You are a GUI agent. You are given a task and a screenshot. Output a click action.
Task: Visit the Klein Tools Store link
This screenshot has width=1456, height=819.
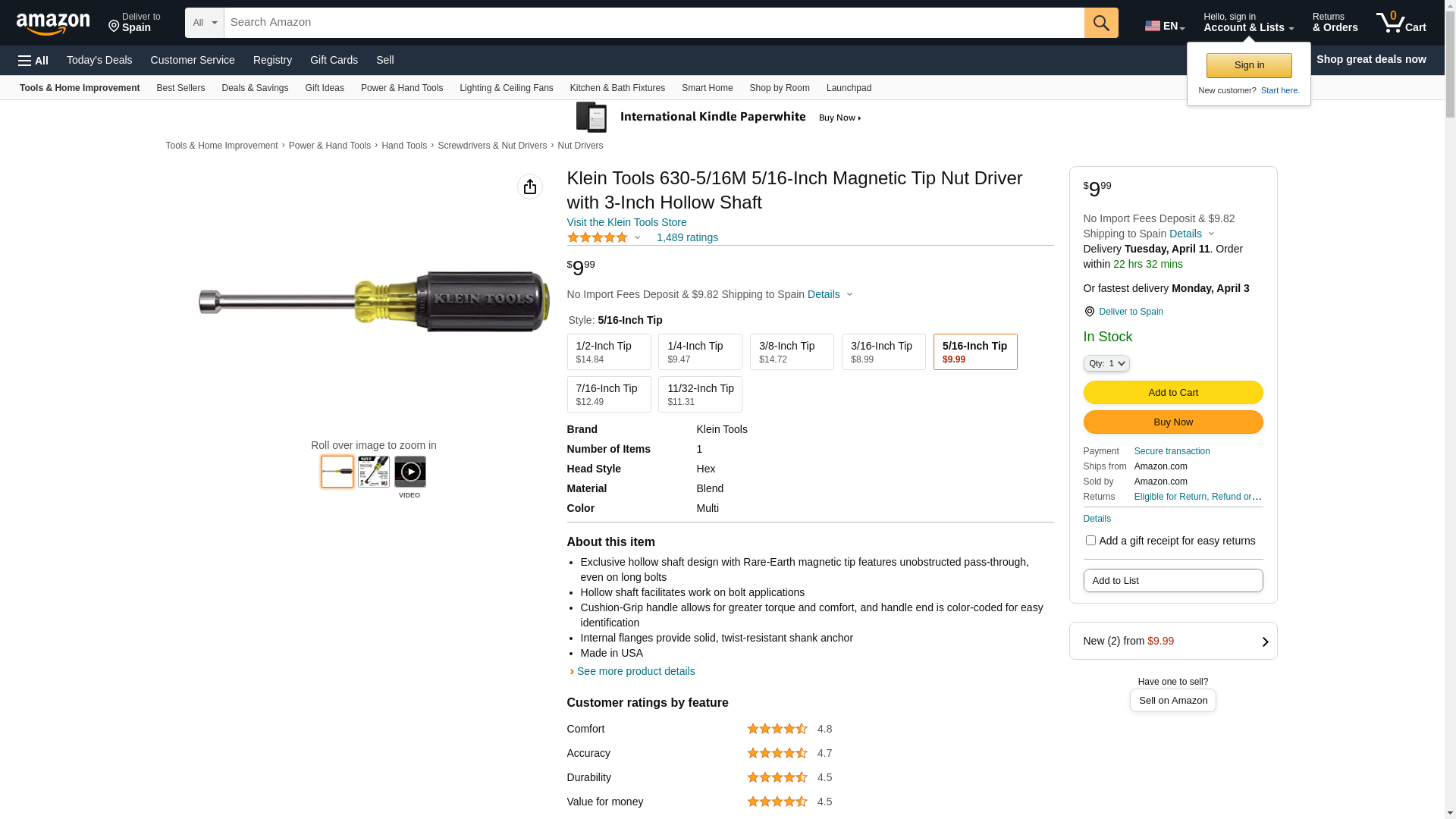pos(626,222)
